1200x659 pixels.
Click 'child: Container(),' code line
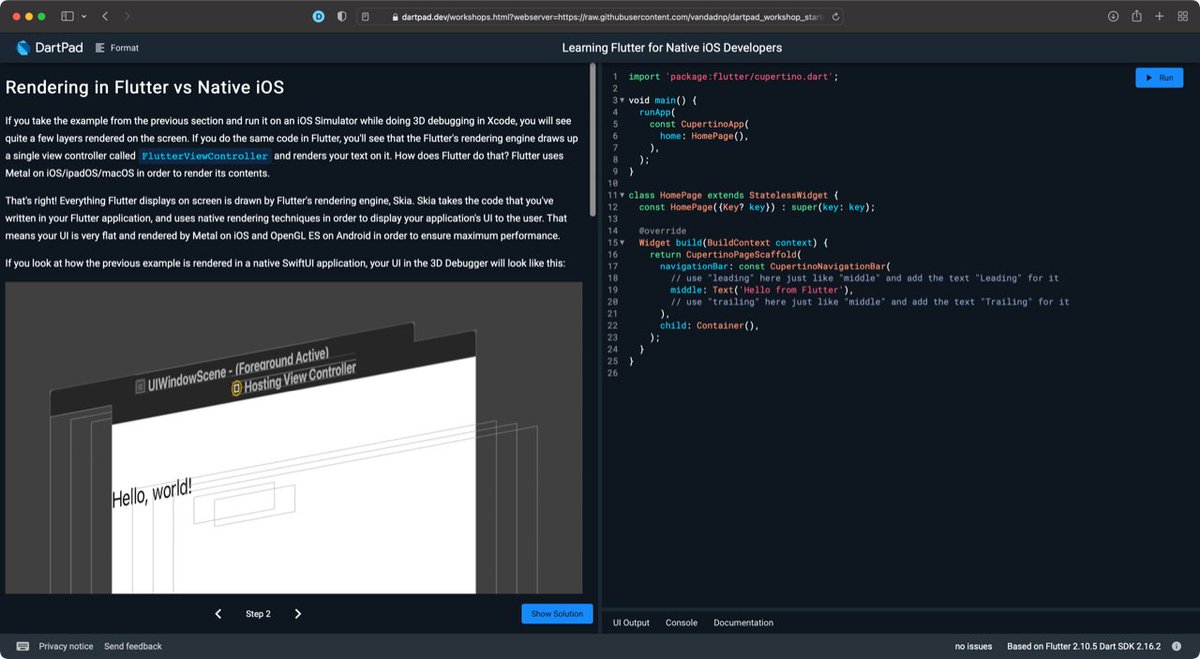710,325
